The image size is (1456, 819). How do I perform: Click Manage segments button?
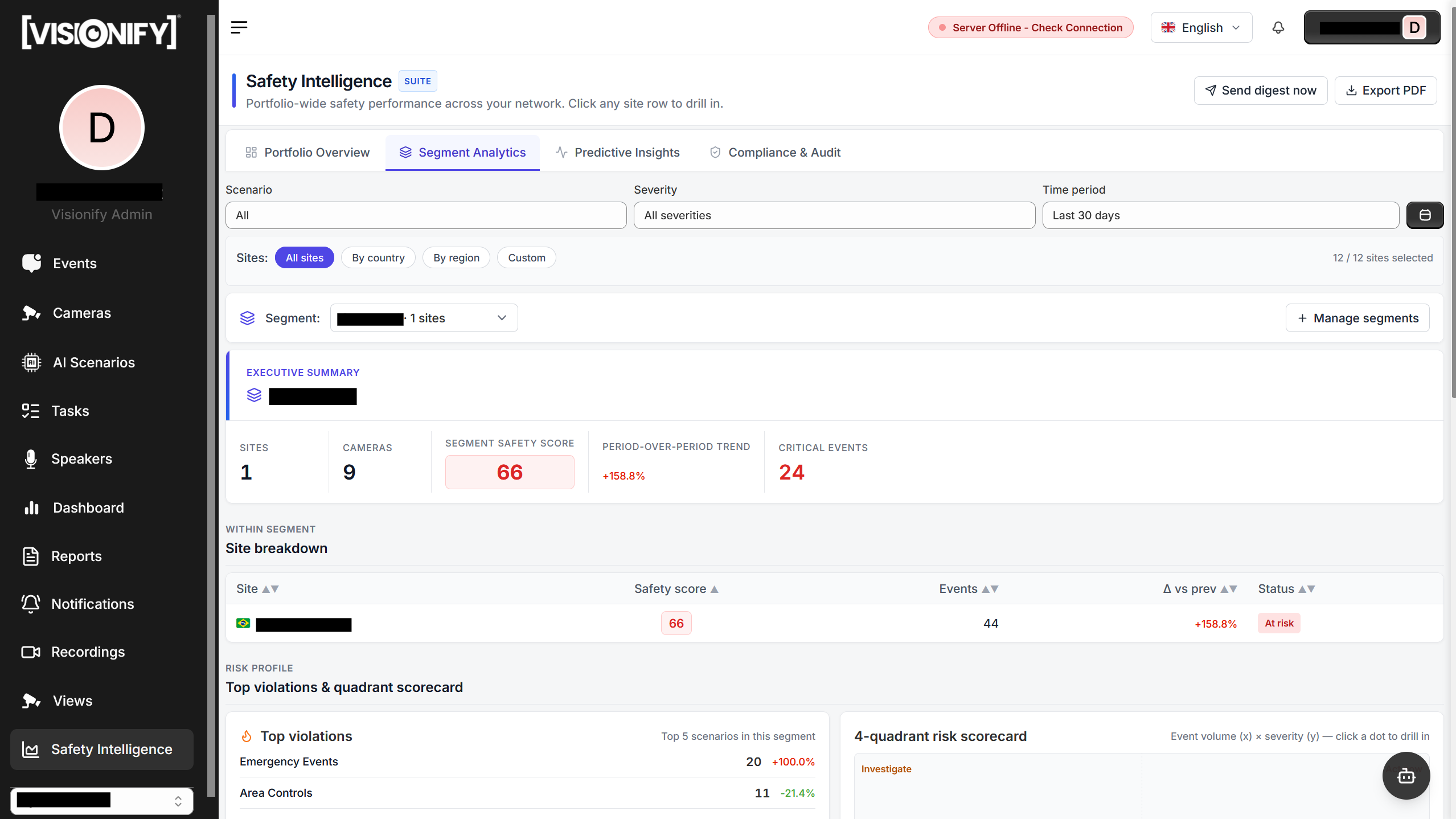(1357, 318)
